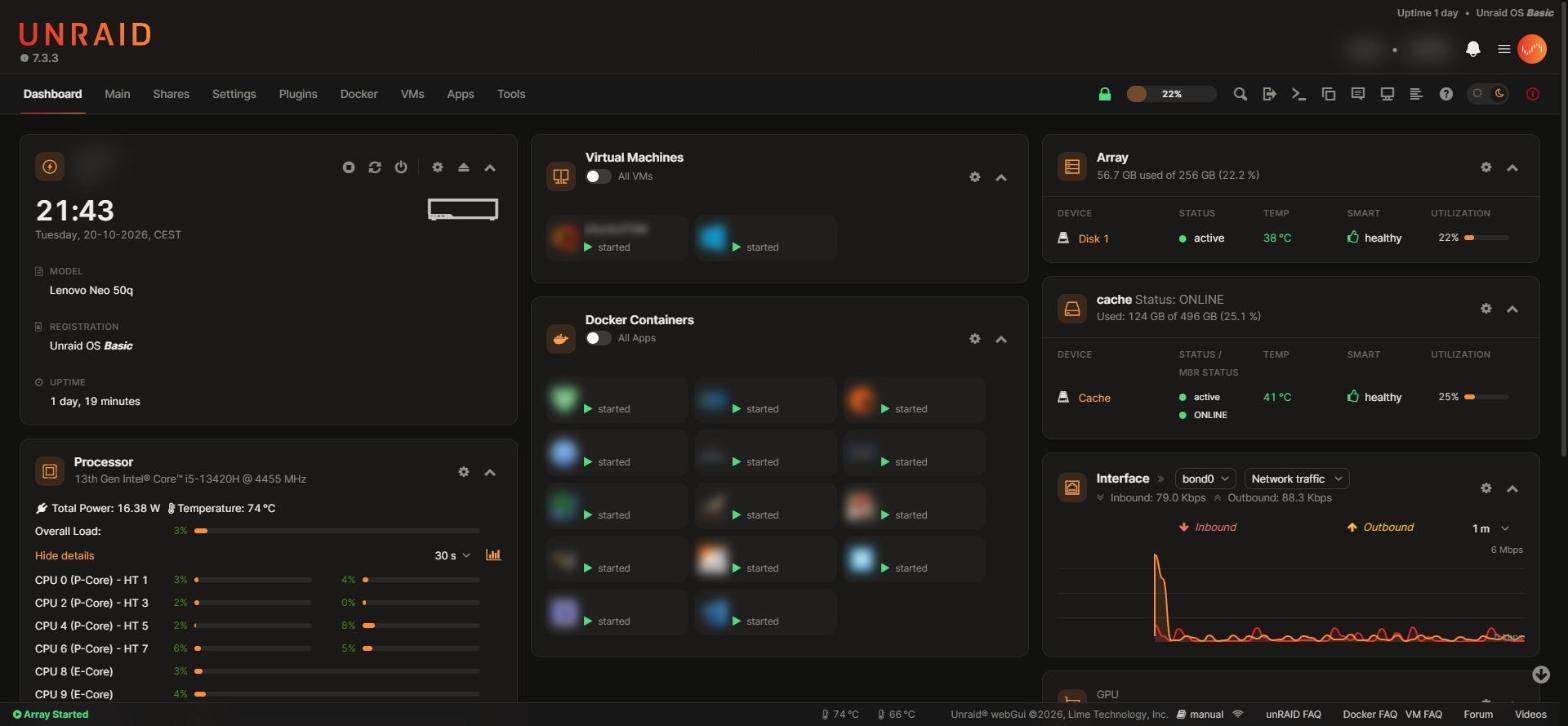Click the reboot server icon
Viewport: 1568px width, 726px height.
coord(375,167)
